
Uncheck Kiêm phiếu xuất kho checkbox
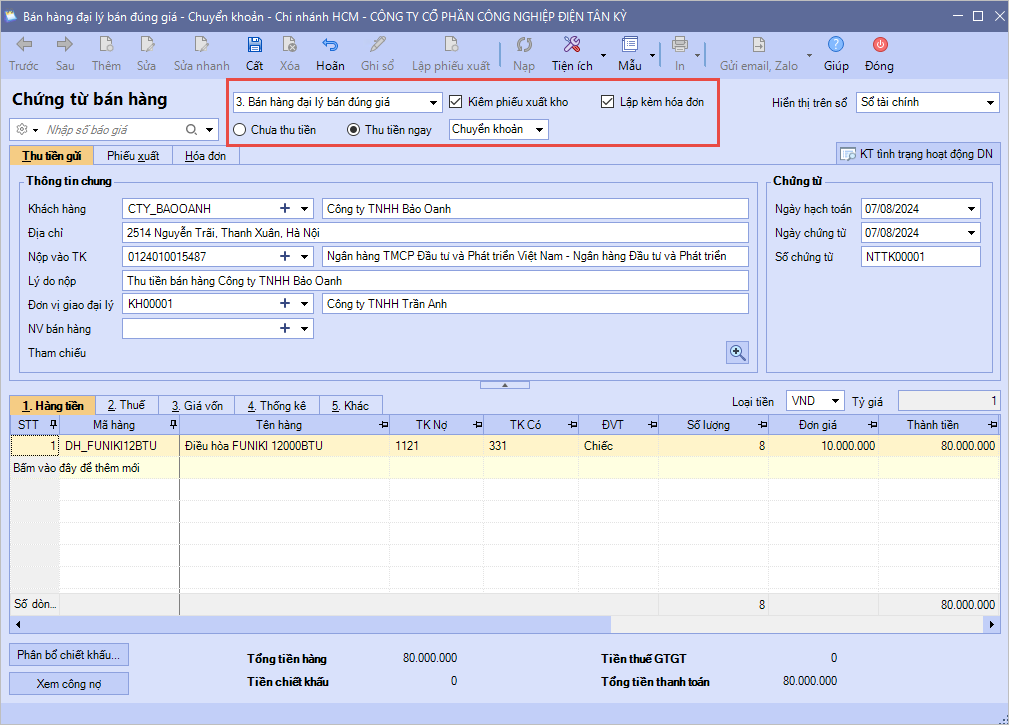[x=456, y=102]
